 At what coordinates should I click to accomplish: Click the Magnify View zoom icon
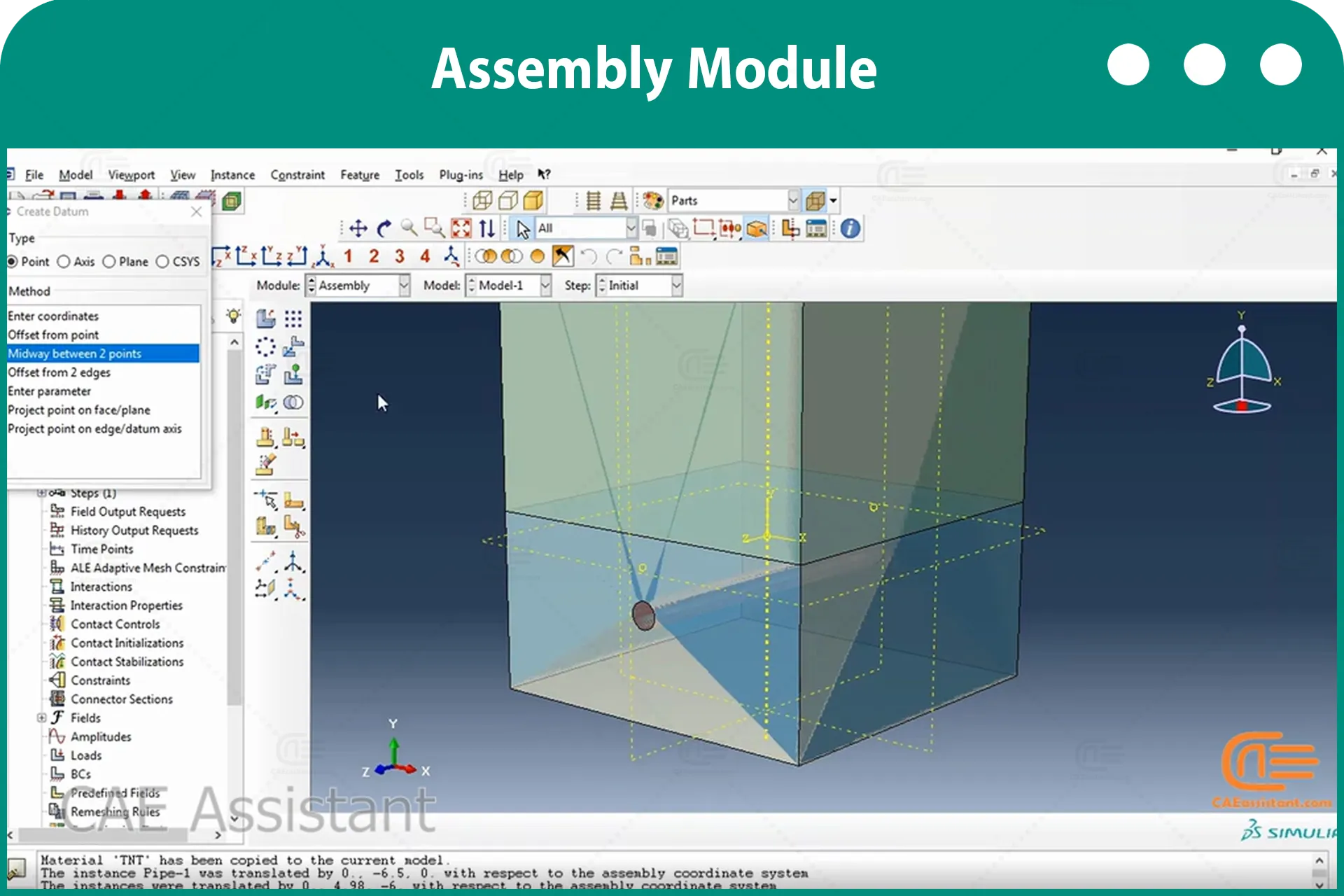coord(409,228)
